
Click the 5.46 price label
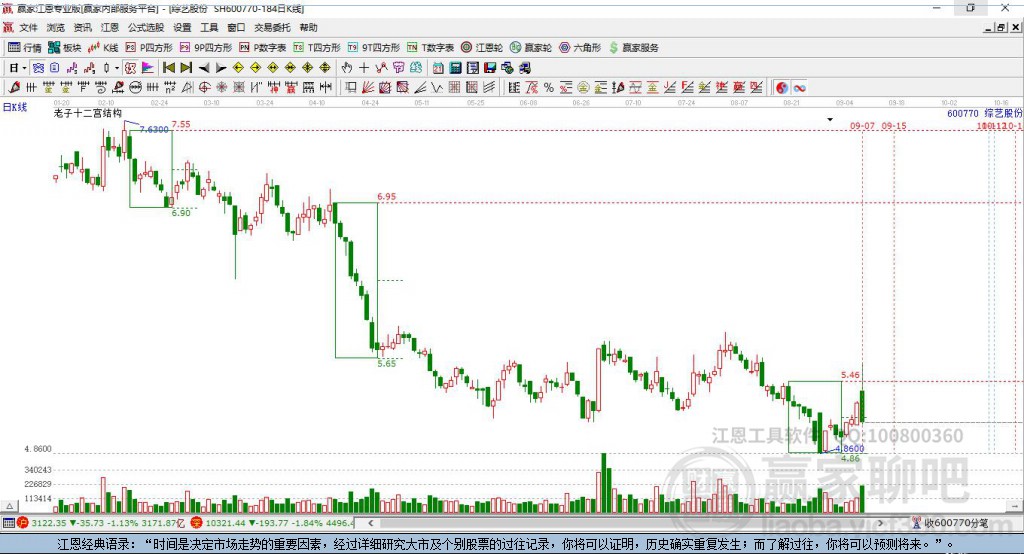pyautogui.click(x=850, y=375)
